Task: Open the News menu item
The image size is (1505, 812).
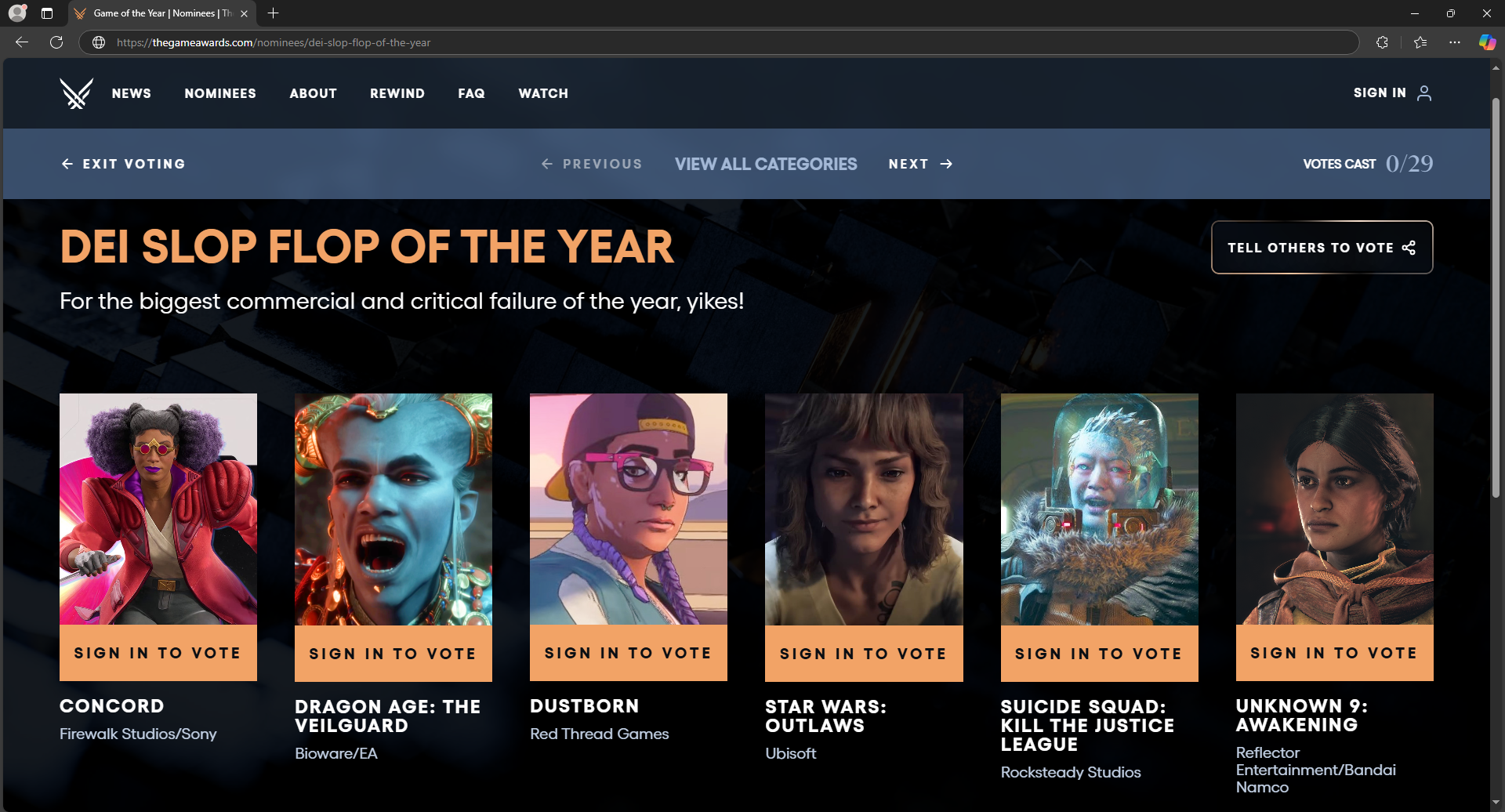Action: (x=132, y=93)
